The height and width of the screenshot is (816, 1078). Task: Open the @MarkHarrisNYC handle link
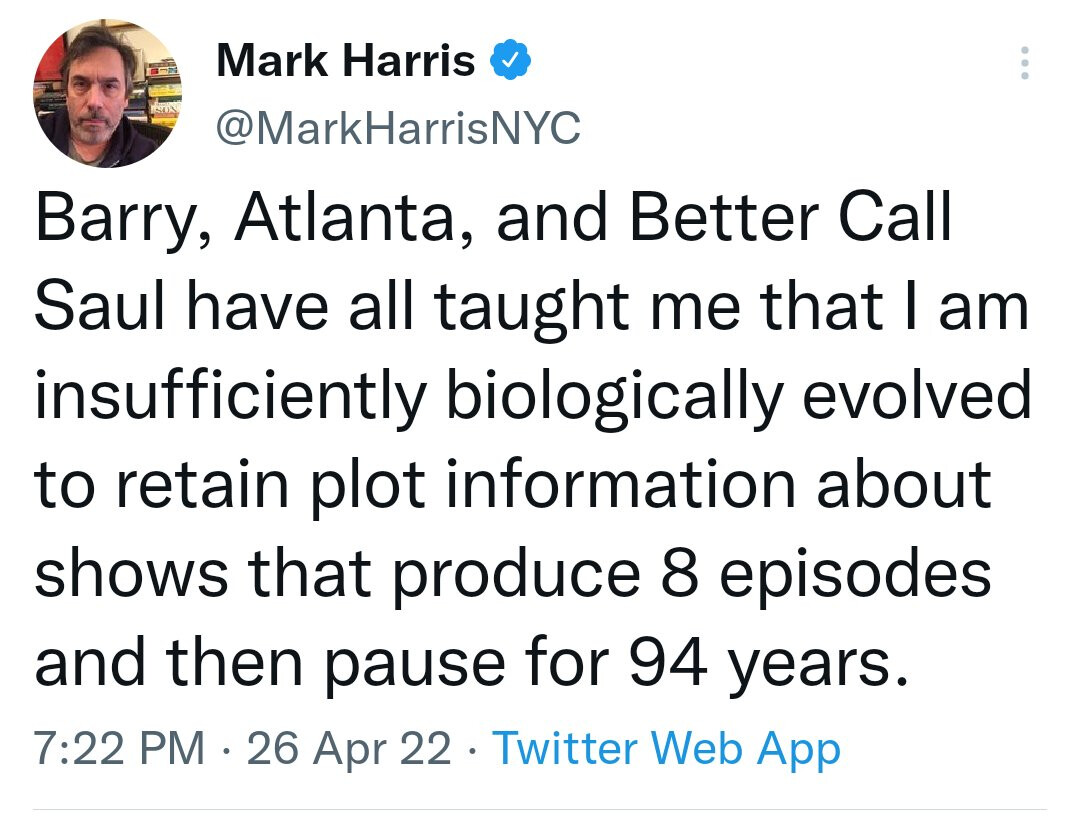398,127
